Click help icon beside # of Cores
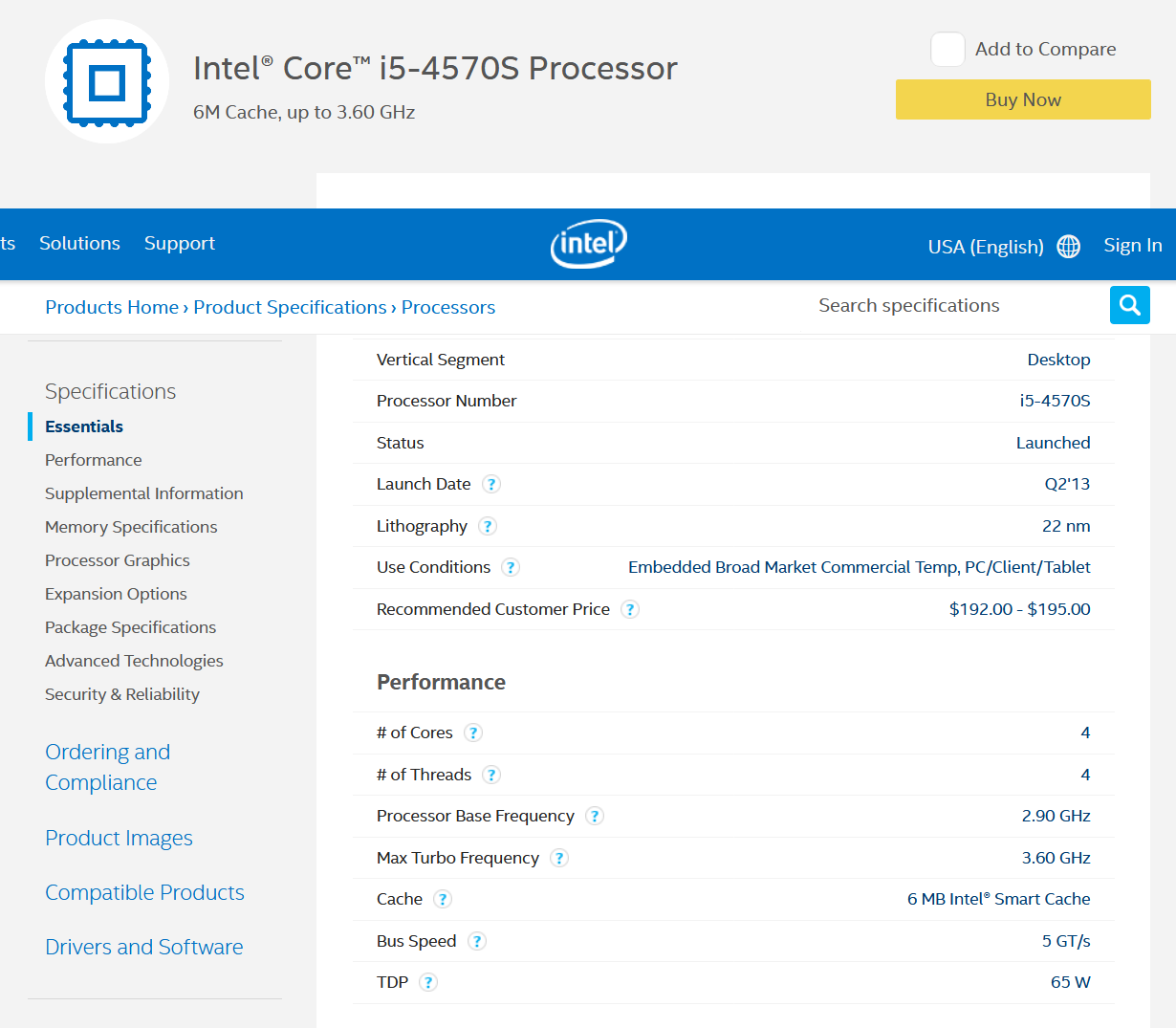1176x1028 pixels. [473, 733]
